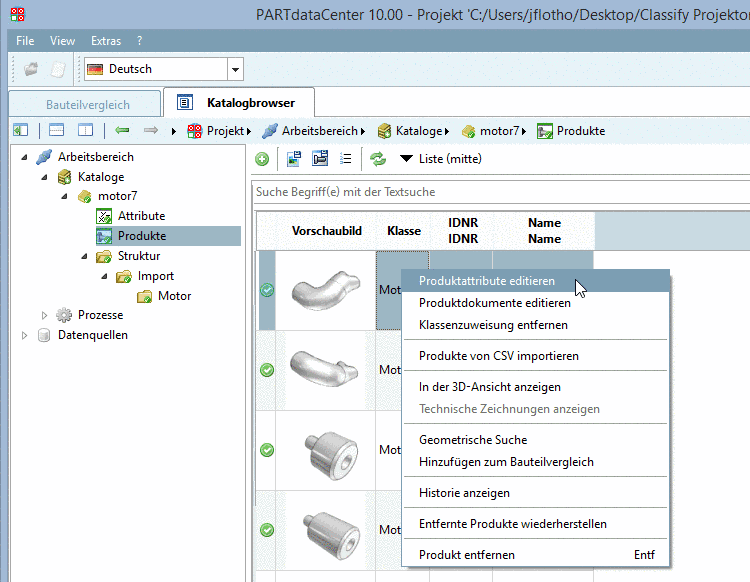
Task: Choose Produkt entfernen
Action: click(536, 555)
